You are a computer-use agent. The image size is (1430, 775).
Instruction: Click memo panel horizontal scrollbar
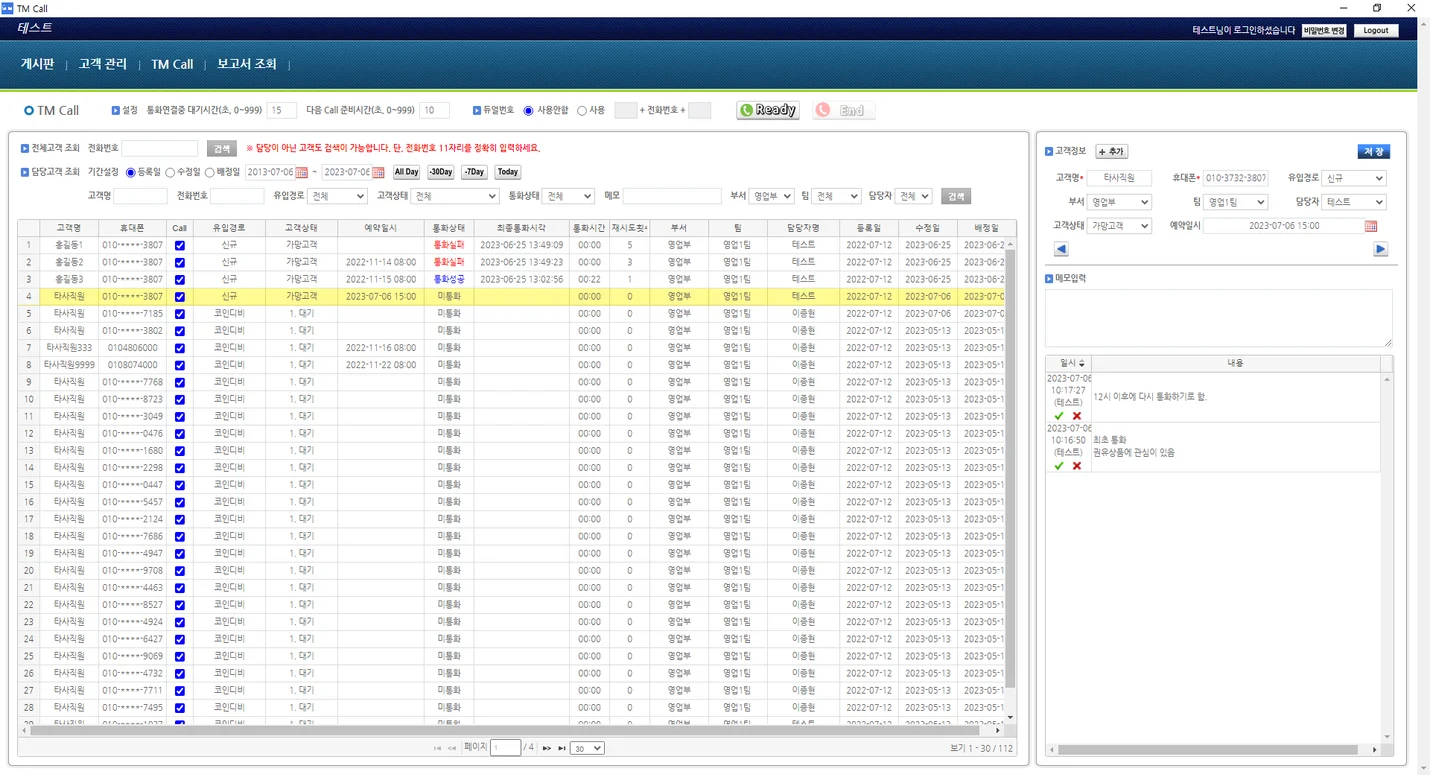pos(1208,749)
